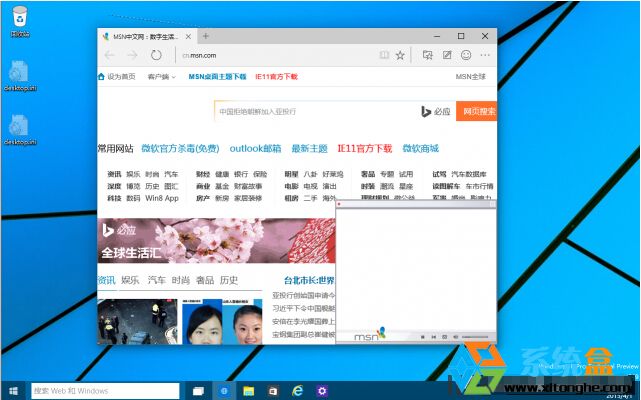The height and width of the screenshot is (400, 641).
Task: Open Settings gear on taskbar
Action: tap(322, 391)
